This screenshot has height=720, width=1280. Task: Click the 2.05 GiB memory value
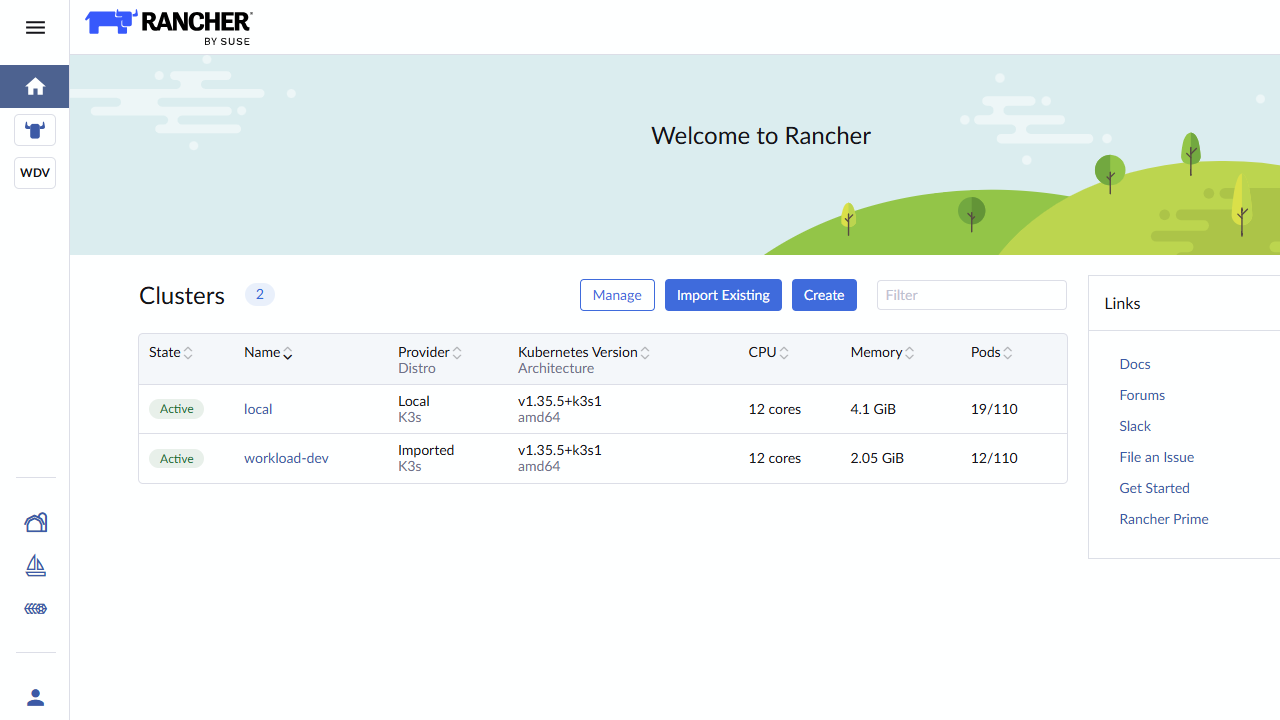pyautogui.click(x=877, y=458)
